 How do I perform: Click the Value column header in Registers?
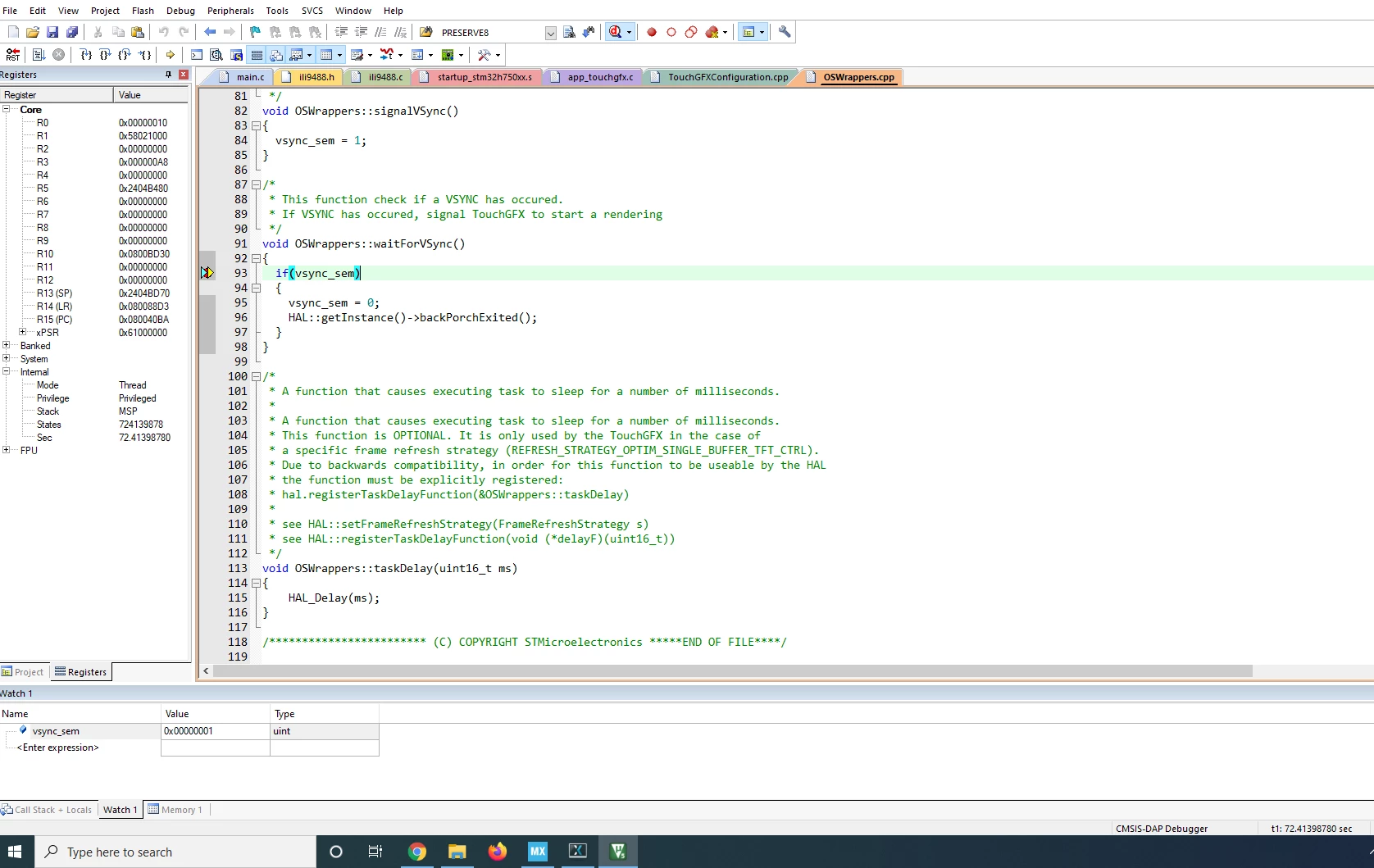[x=152, y=95]
